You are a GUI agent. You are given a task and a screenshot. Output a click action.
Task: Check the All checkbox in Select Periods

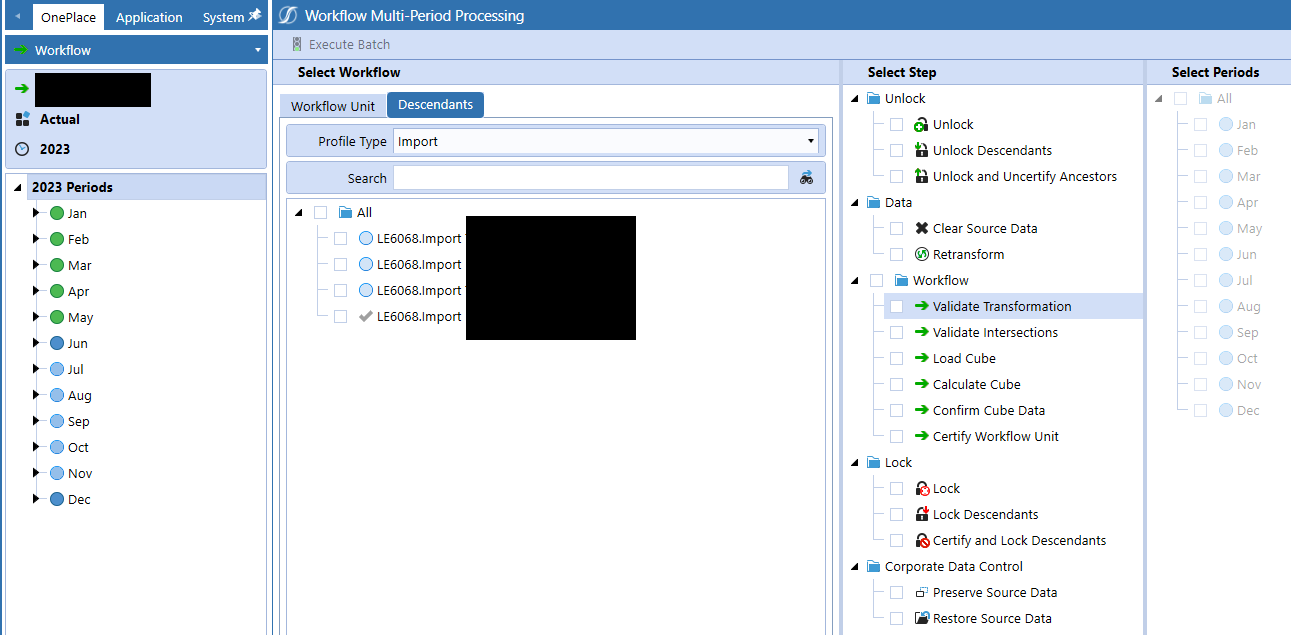click(1182, 98)
